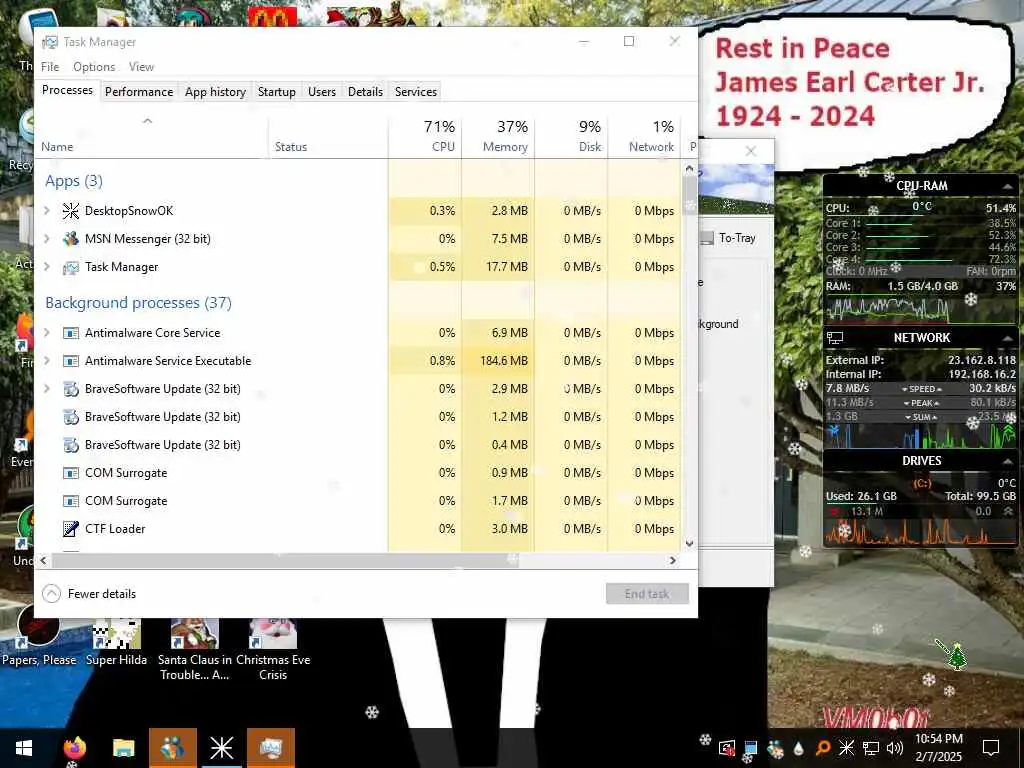Switch to the Performance tab
Viewport: 1024px width, 768px height.
[x=139, y=92]
